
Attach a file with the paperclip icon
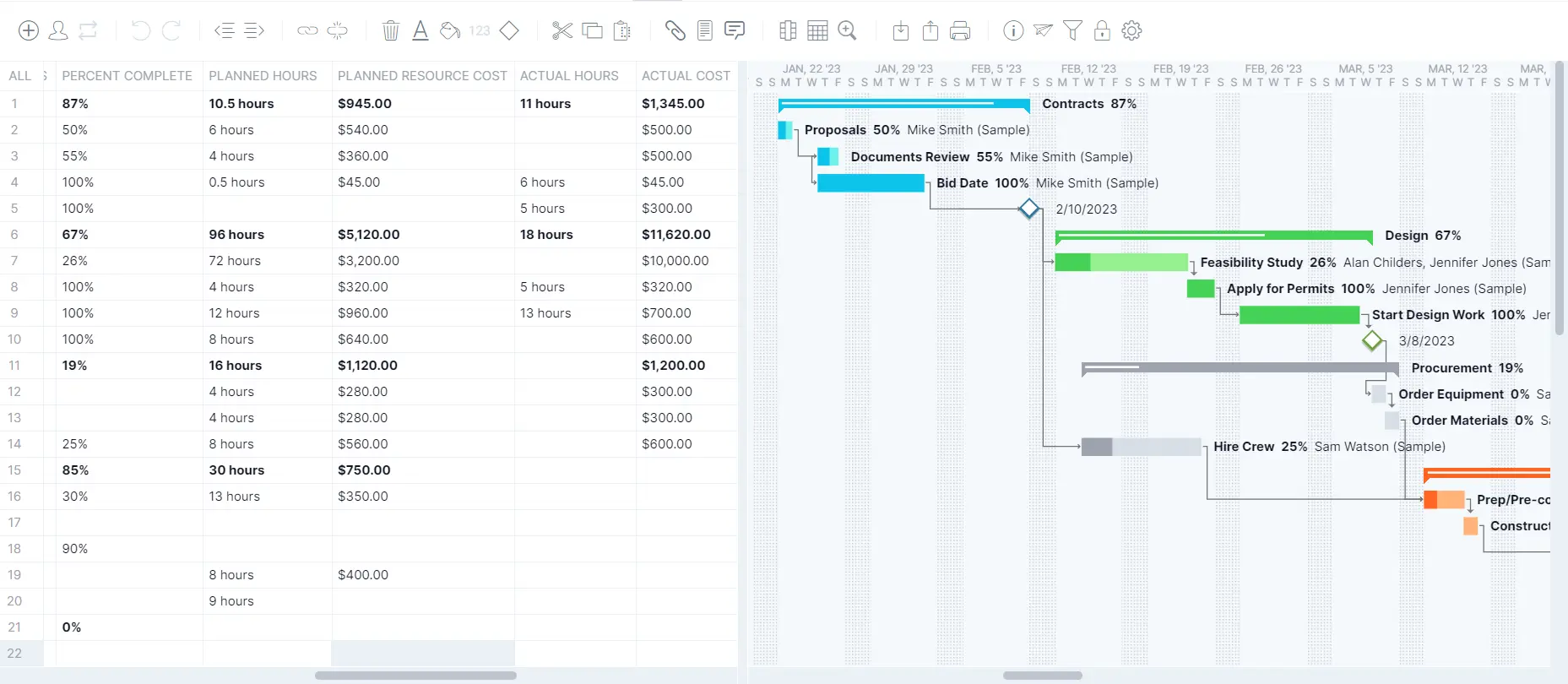coord(675,31)
